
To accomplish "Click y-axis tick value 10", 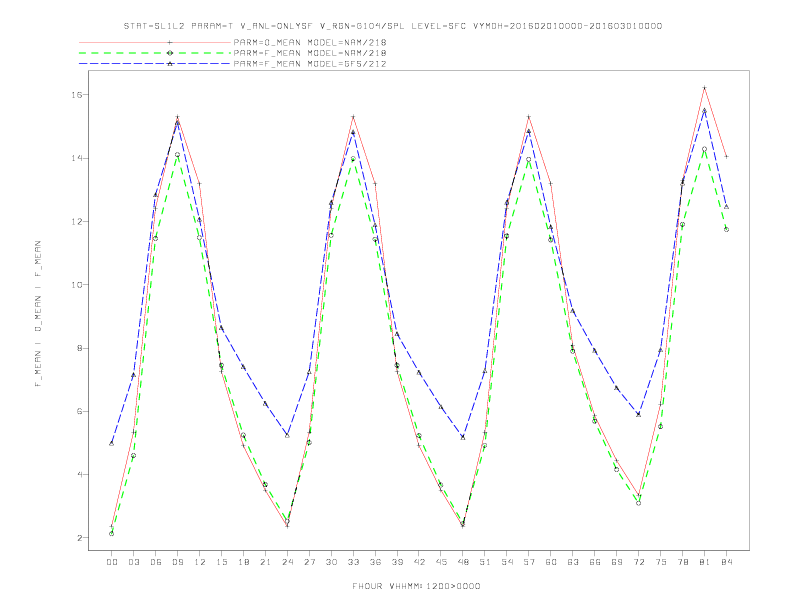I will [77, 285].
